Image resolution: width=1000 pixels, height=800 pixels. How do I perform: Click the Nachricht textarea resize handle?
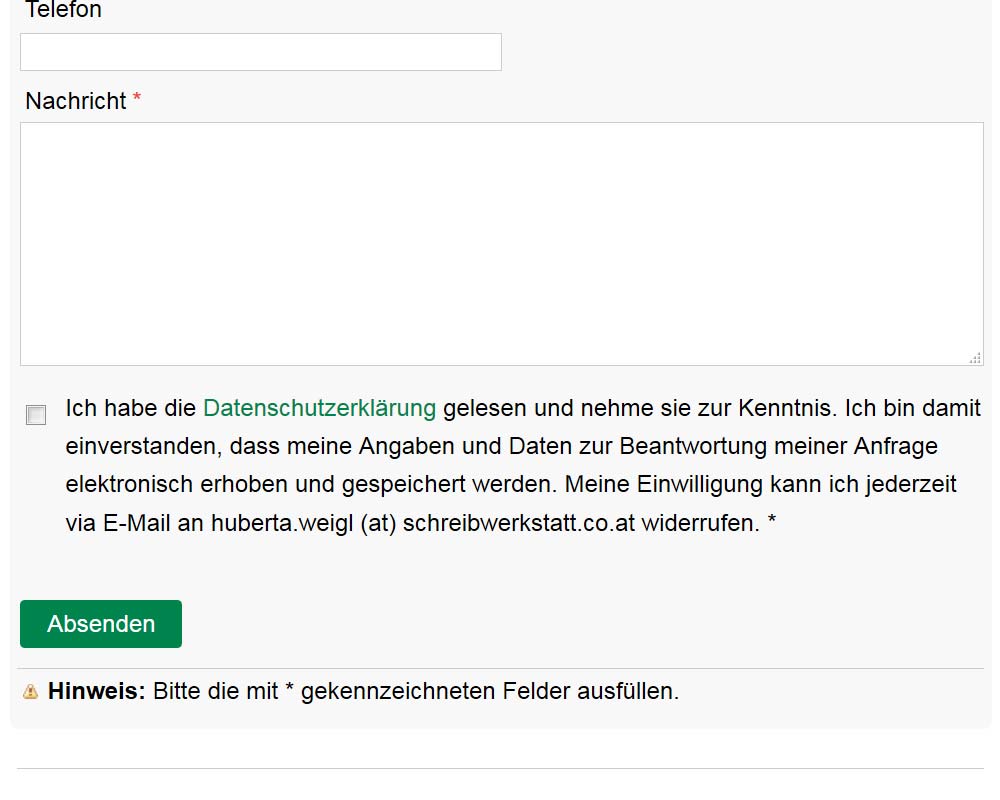975,358
